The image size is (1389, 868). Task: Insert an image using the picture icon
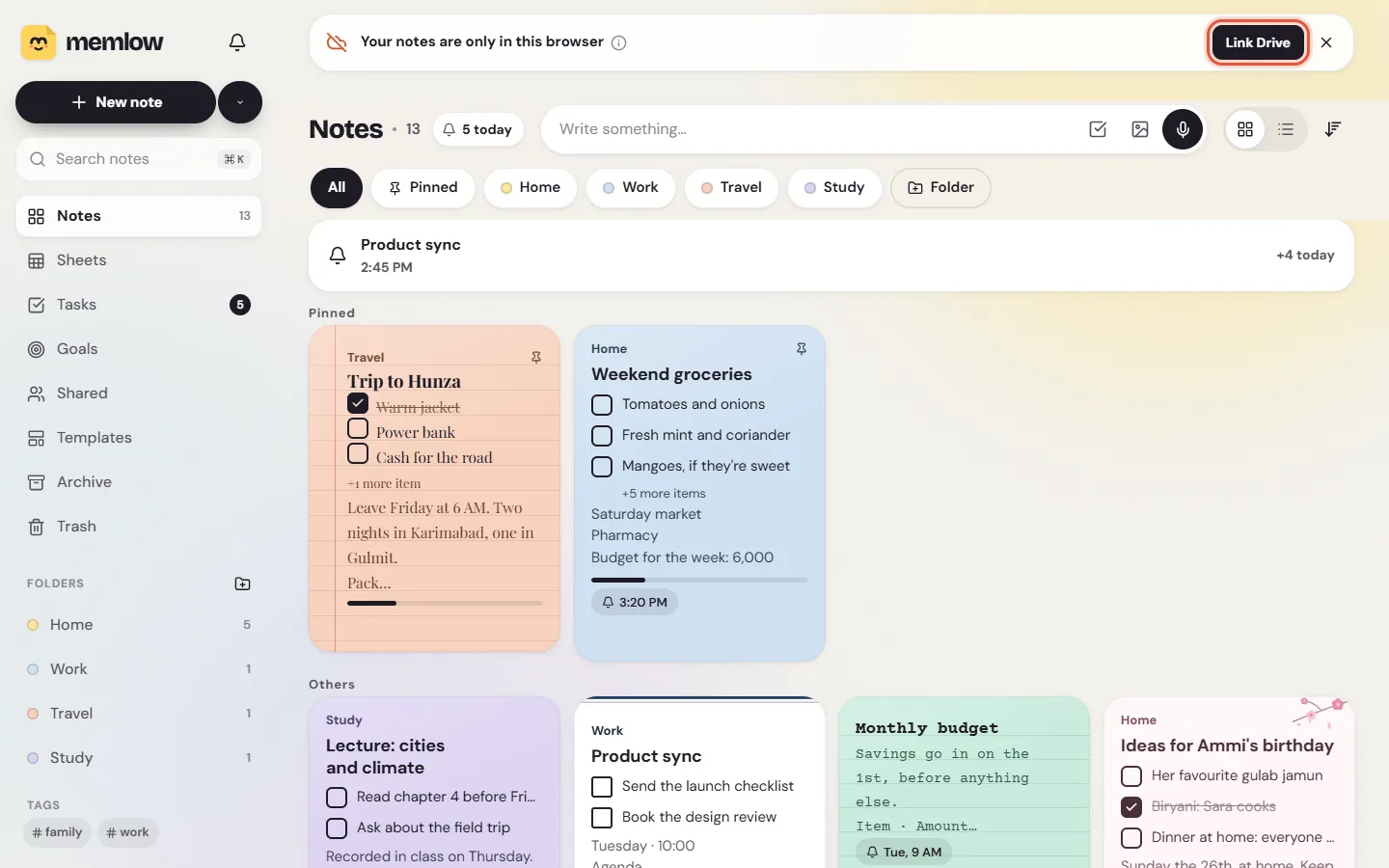click(1140, 129)
